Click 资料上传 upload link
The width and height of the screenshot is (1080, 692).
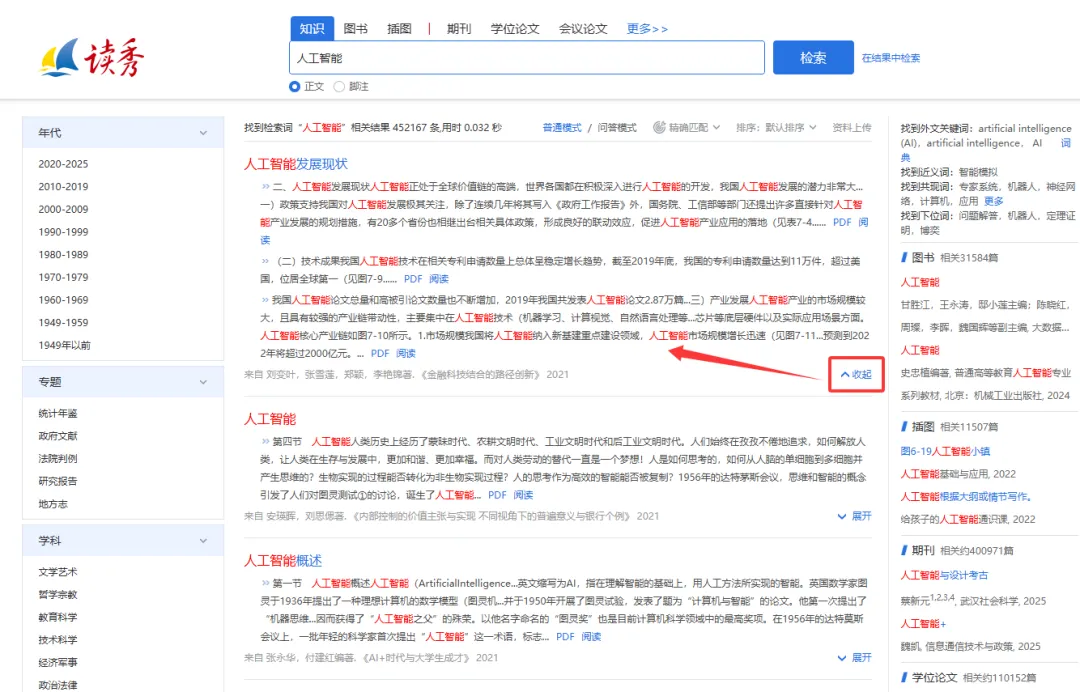[x=851, y=128]
